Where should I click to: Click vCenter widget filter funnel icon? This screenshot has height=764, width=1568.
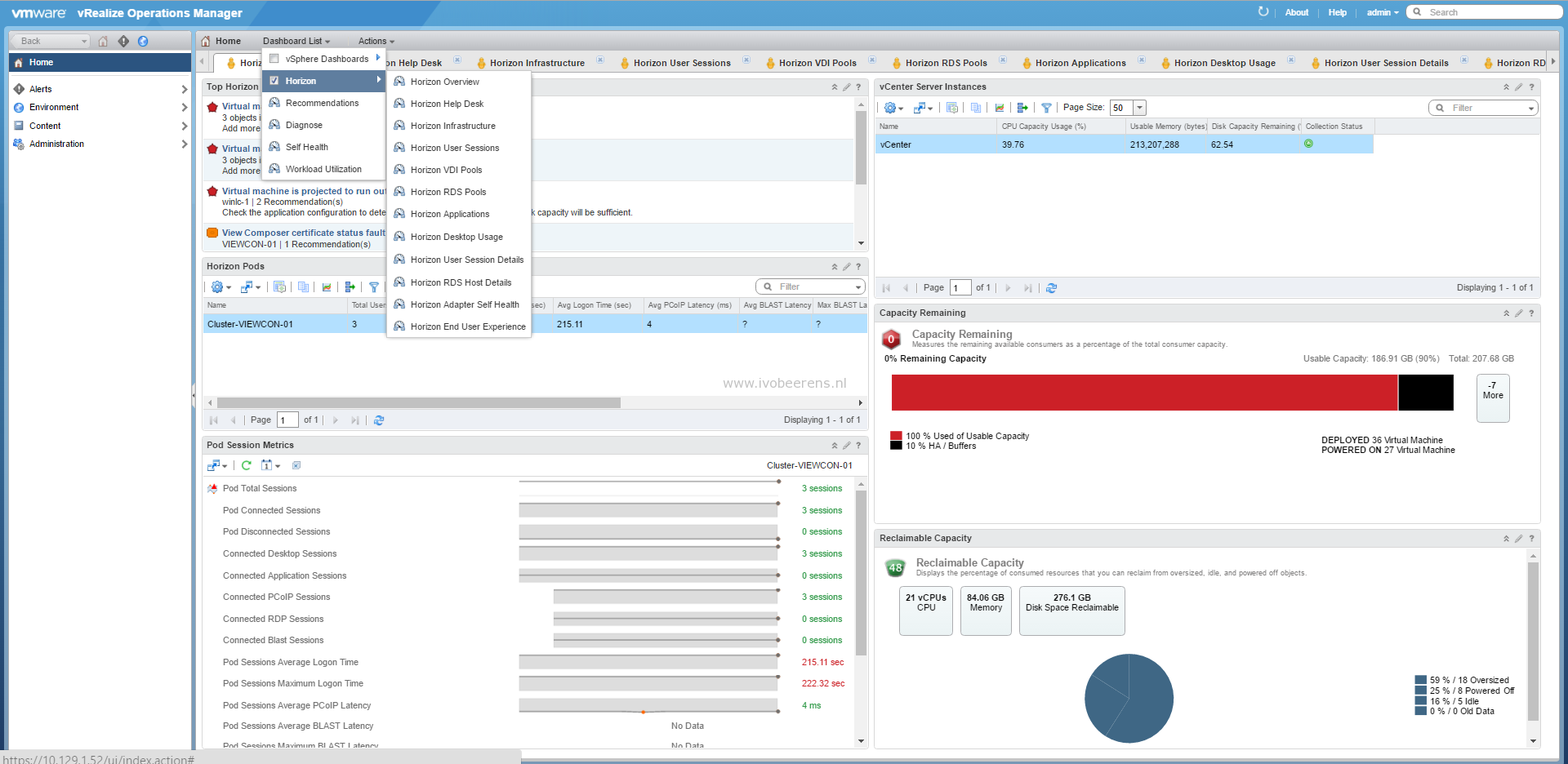coord(1046,108)
